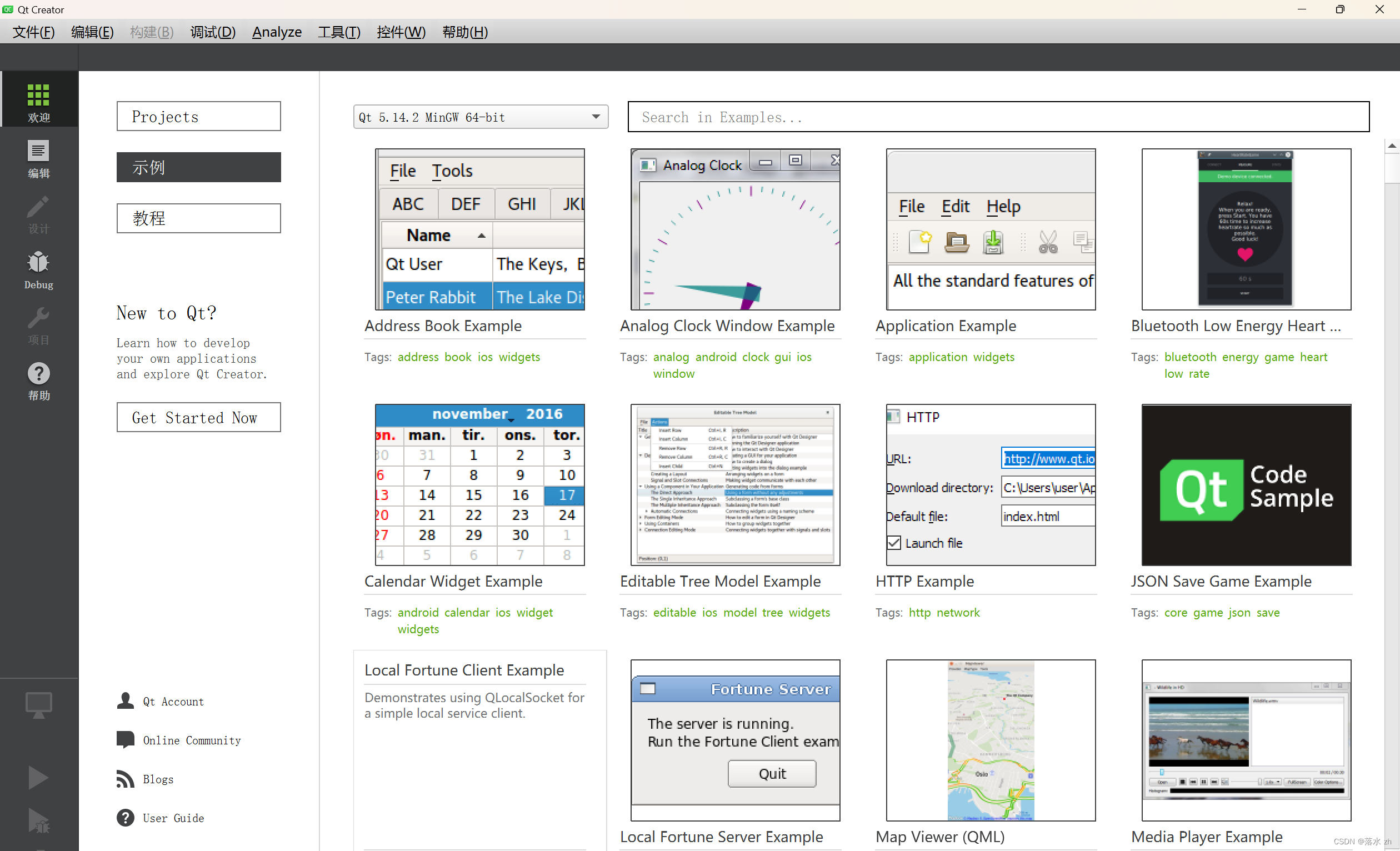This screenshot has width=1400, height=851.
Task: Open the Qt version kit dropdown
Action: pos(481,117)
